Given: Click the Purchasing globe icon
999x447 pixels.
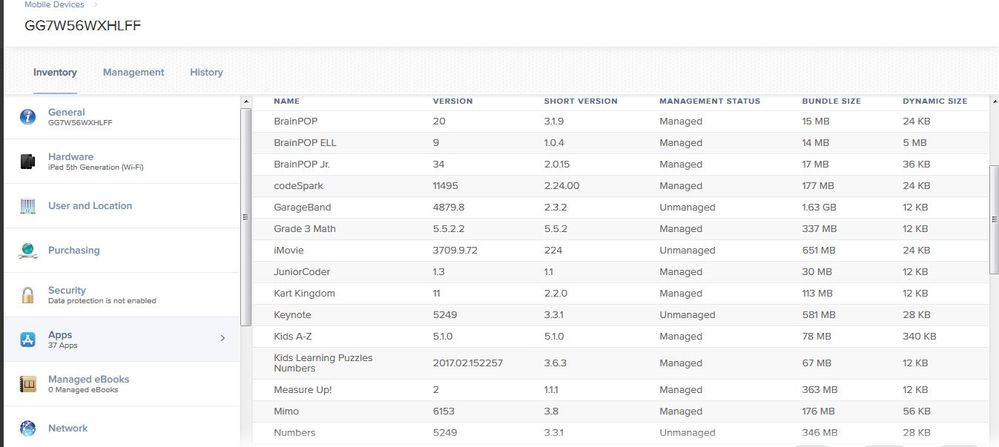Looking at the screenshot, I should [x=27, y=250].
